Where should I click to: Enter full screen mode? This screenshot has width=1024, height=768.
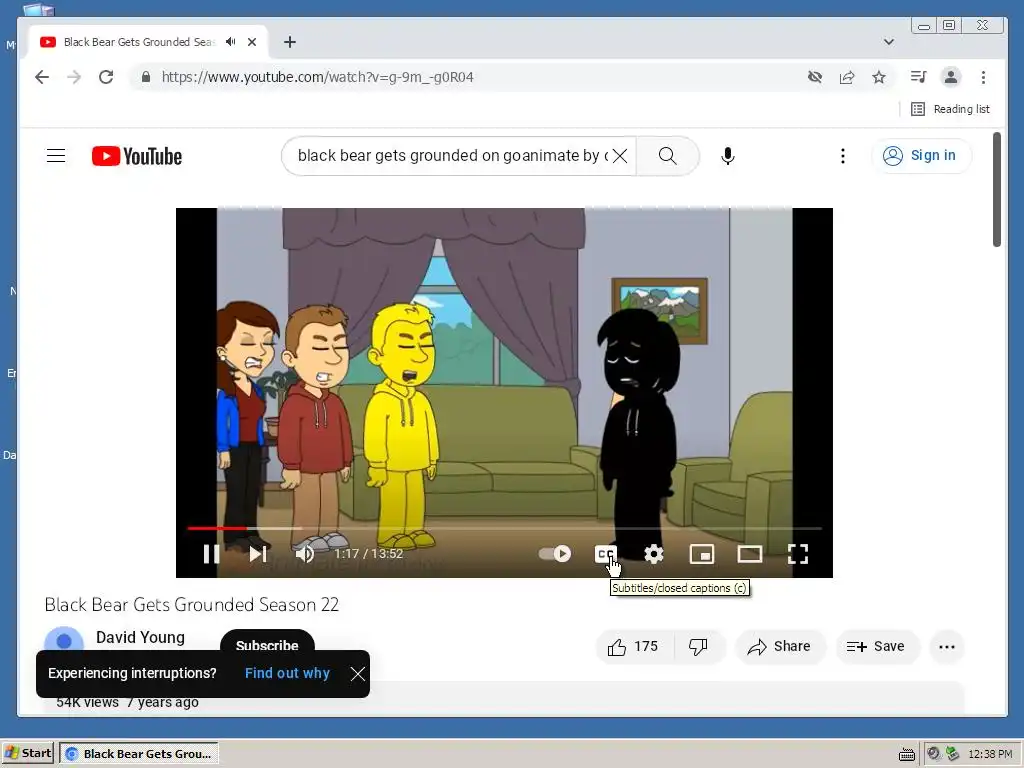click(x=798, y=554)
